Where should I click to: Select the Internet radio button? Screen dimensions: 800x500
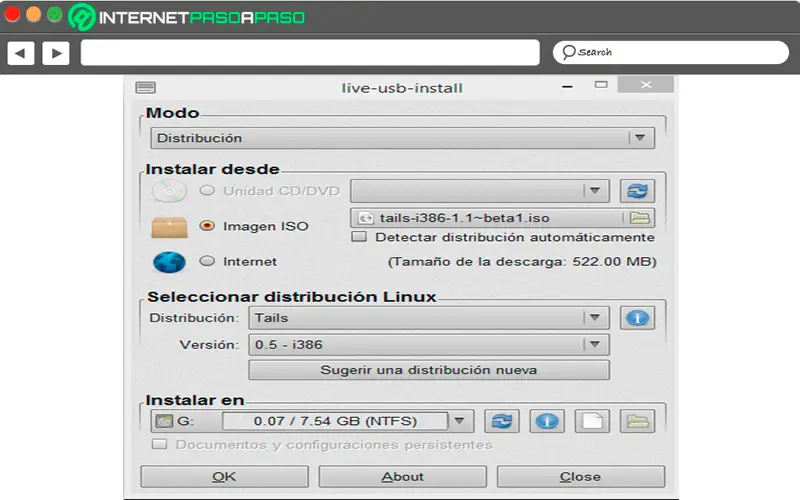point(207,261)
